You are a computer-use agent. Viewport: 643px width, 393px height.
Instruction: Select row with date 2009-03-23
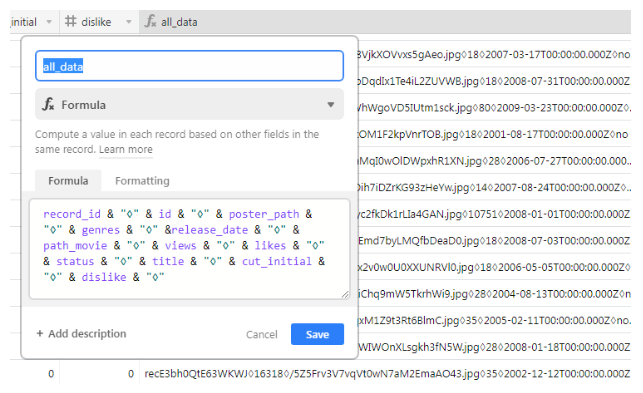494,107
